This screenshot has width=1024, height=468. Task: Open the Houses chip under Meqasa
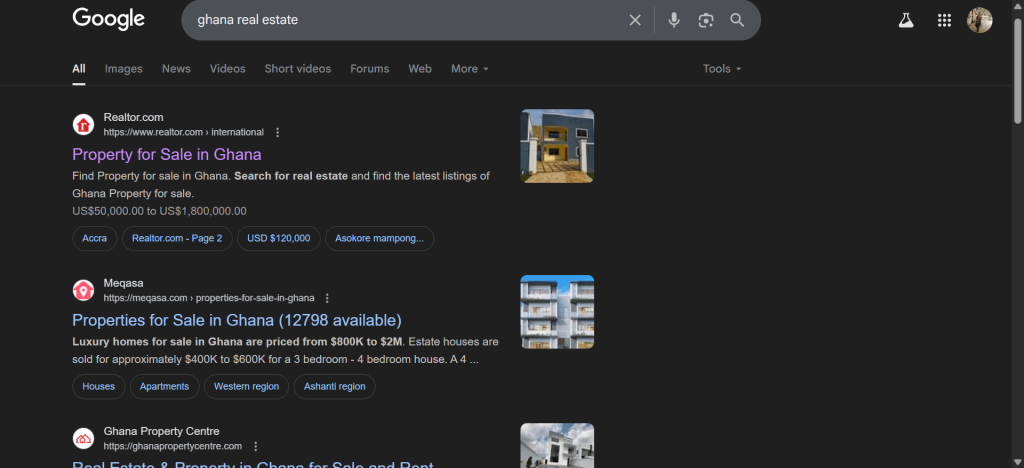pos(99,386)
